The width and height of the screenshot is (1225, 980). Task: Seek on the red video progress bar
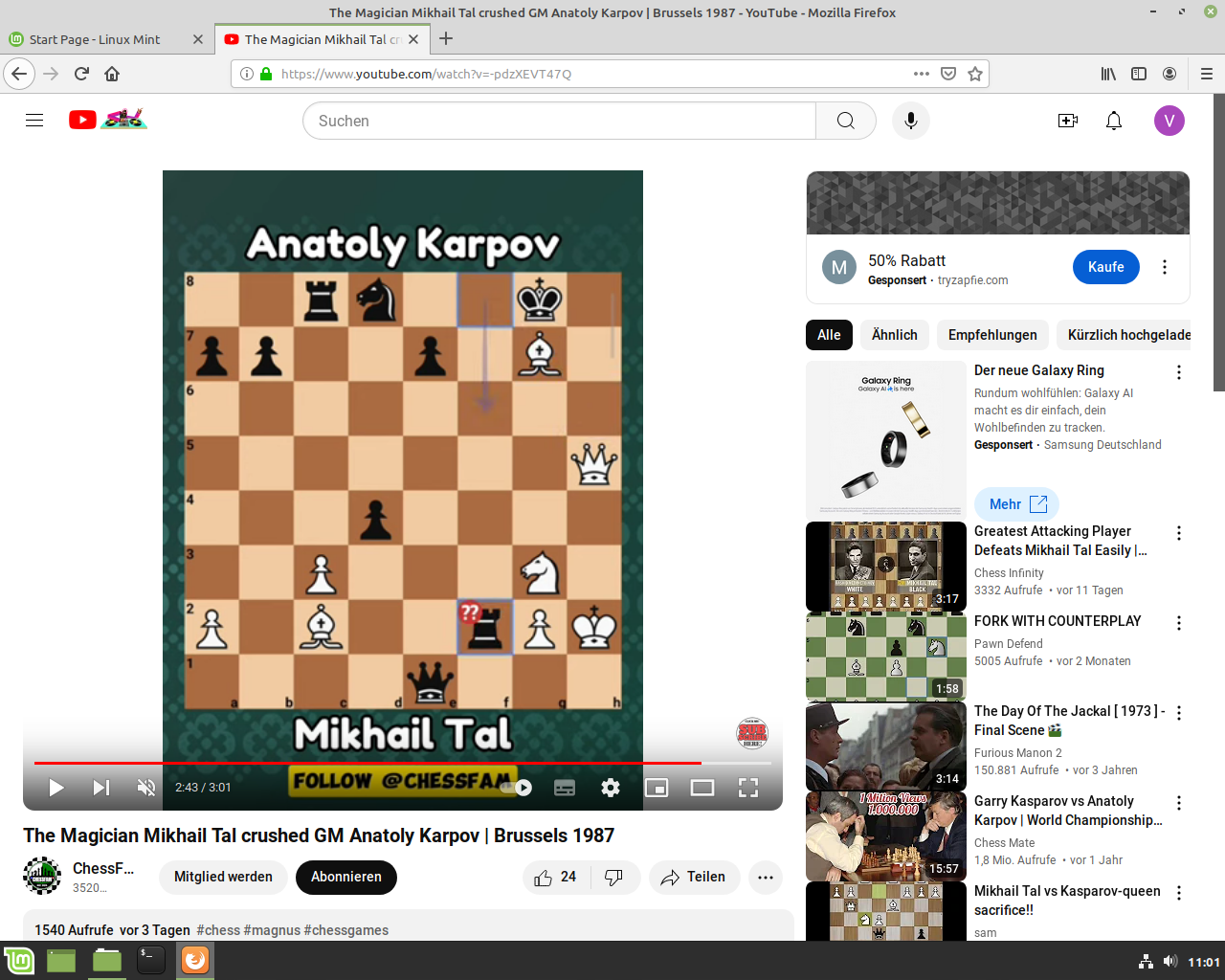[403, 763]
